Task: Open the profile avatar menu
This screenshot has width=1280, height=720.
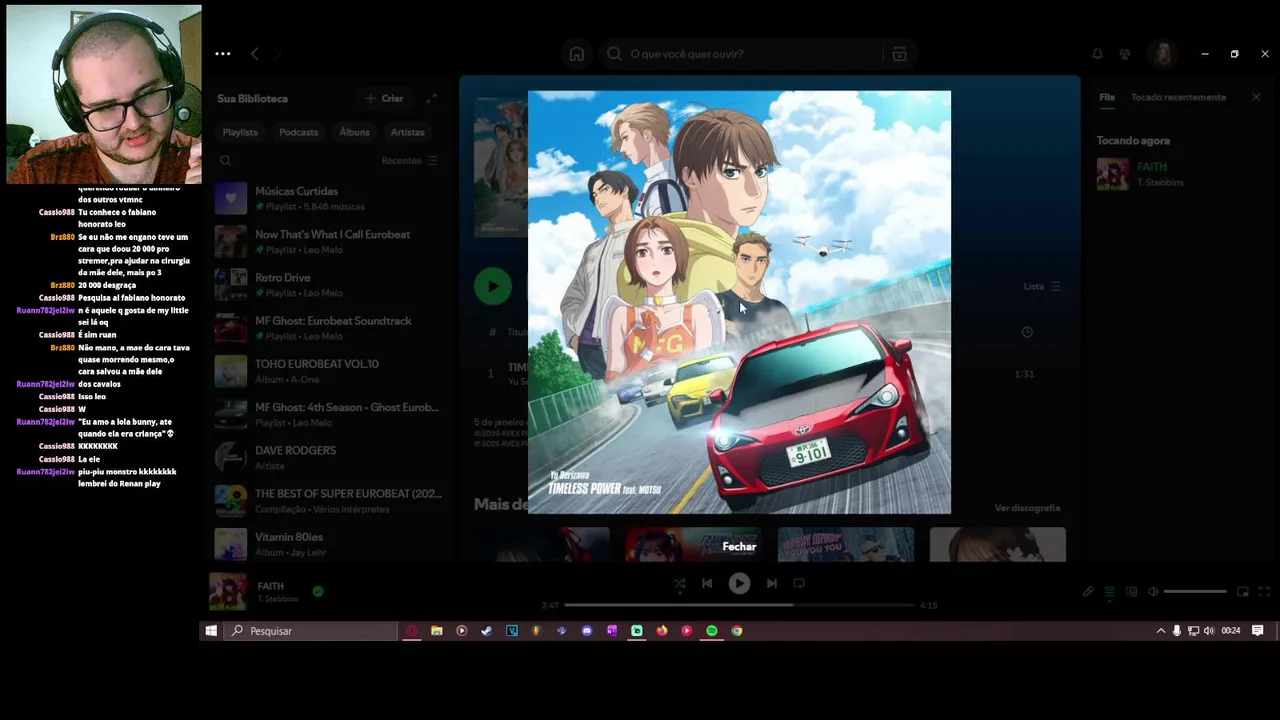Action: tap(1162, 54)
